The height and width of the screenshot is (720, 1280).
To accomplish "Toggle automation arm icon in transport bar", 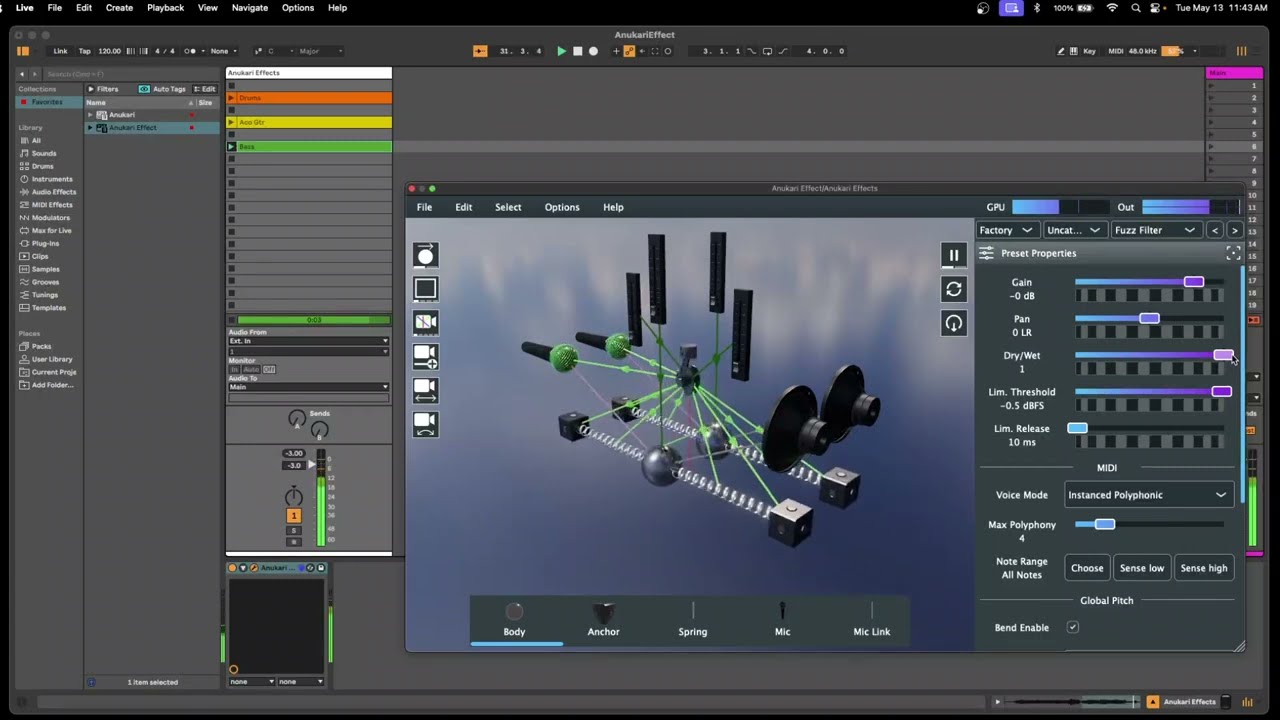I will [x=629, y=51].
